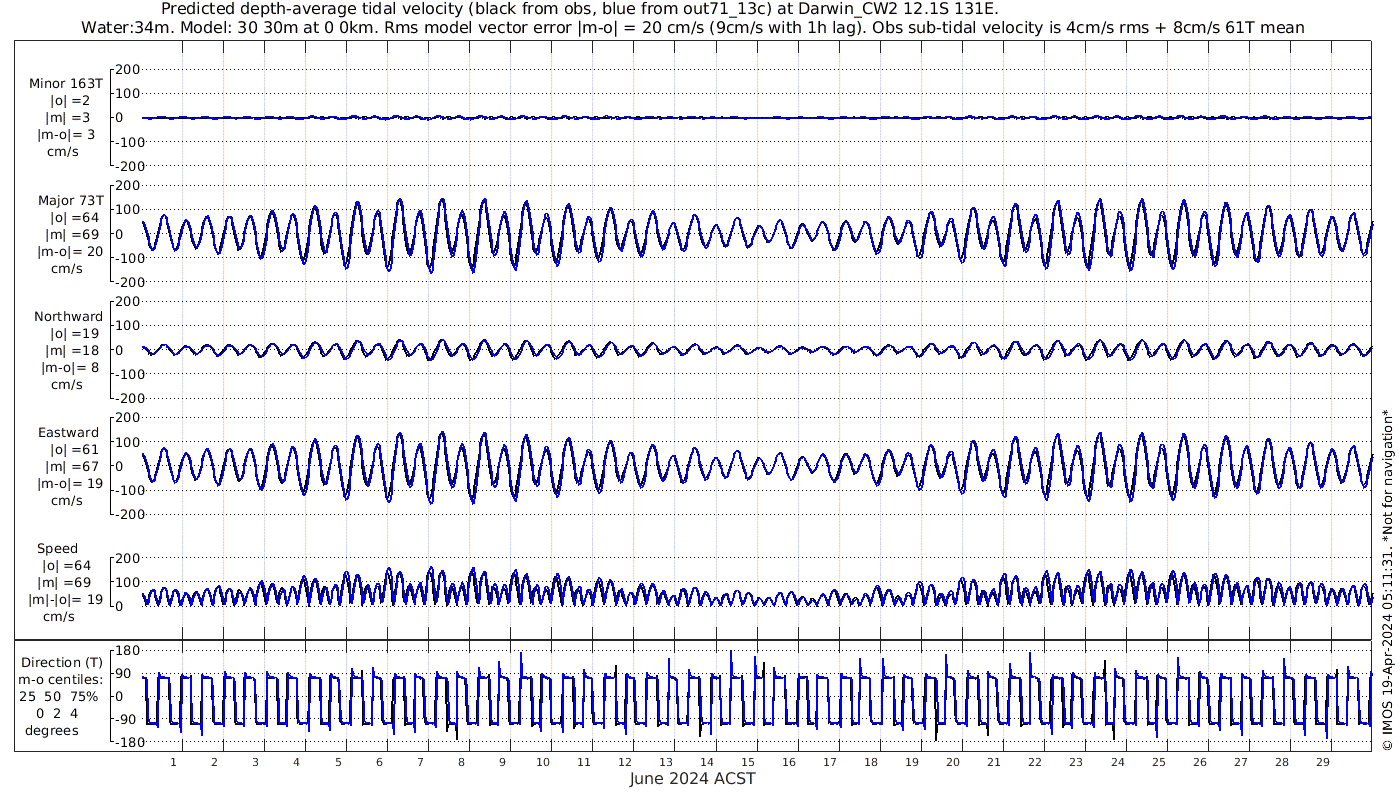Click day tick label 29 on time axis
The image size is (1400, 800).
coord(1322,762)
